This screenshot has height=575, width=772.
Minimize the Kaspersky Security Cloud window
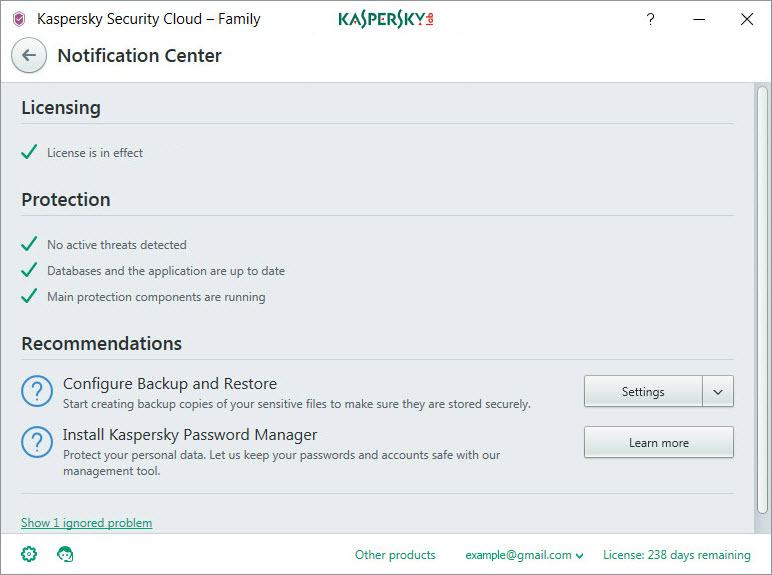697,19
